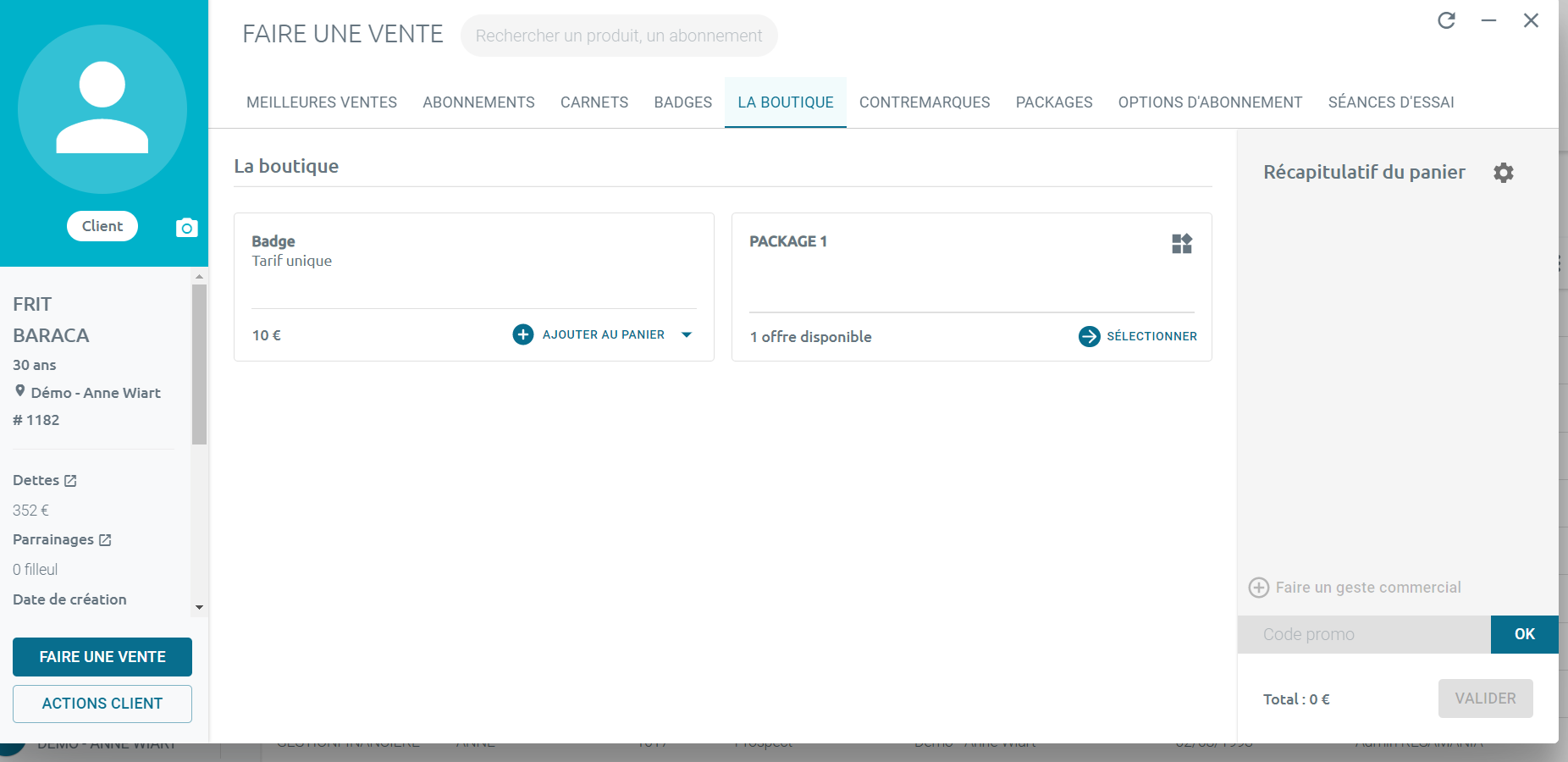Click the 352 € debt amount
1568x762 pixels.
tap(30, 511)
